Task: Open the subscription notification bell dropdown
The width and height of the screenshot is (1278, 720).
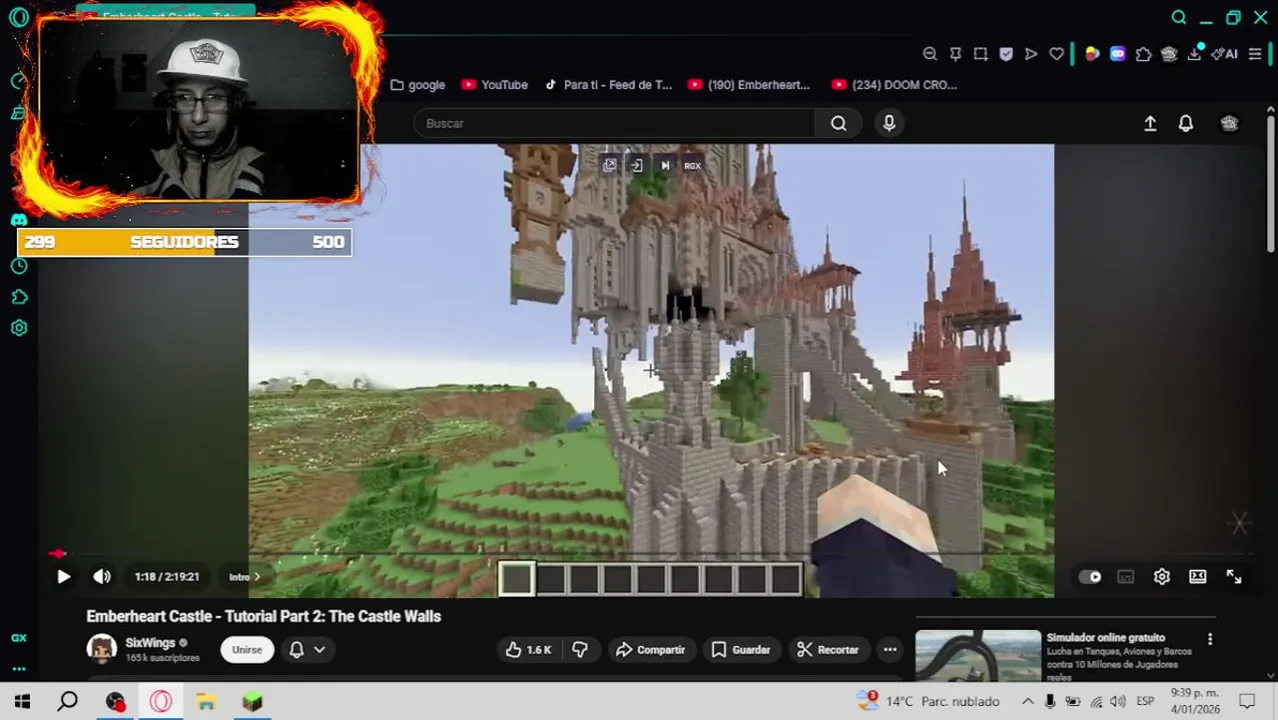Action: click(x=307, y=650)
